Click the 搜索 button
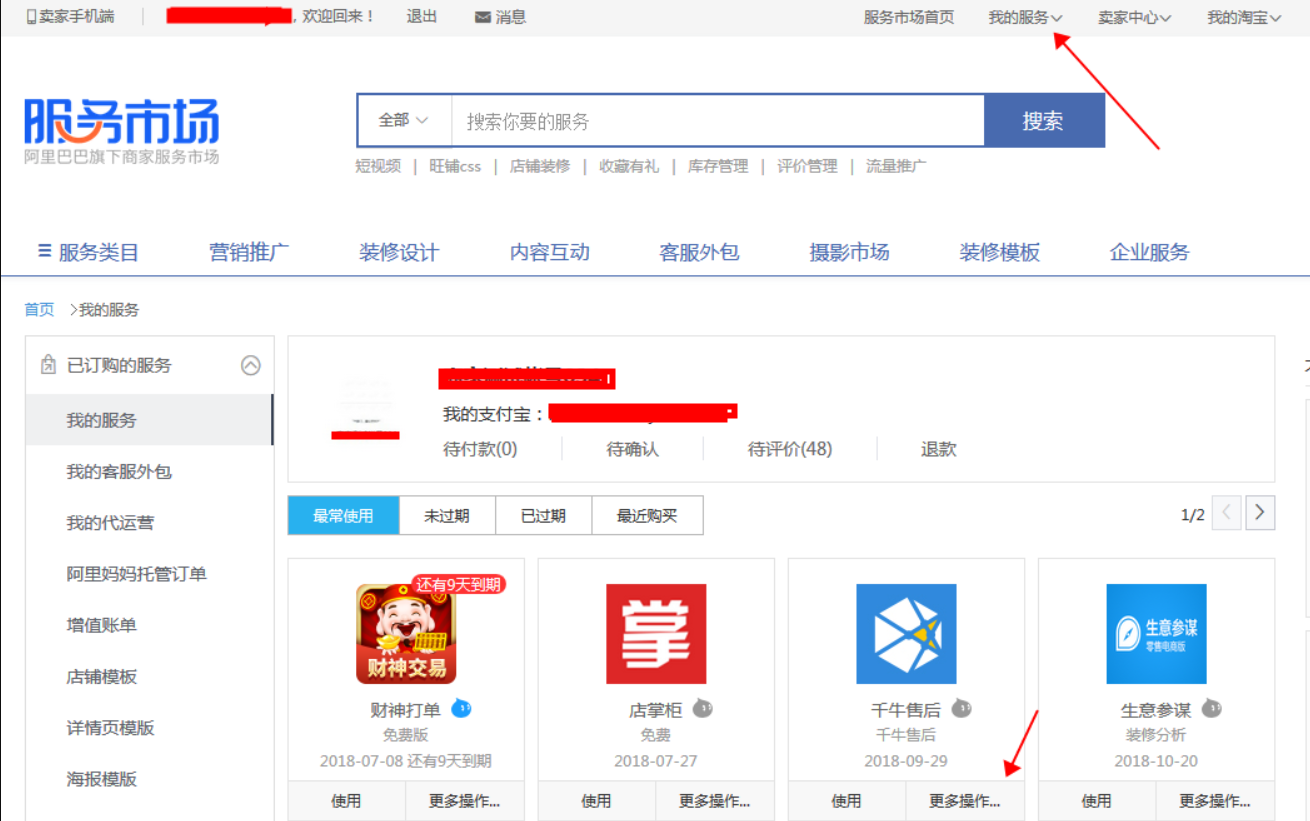Viewport: 1310px width, 821px height. tap(1044, 121)
